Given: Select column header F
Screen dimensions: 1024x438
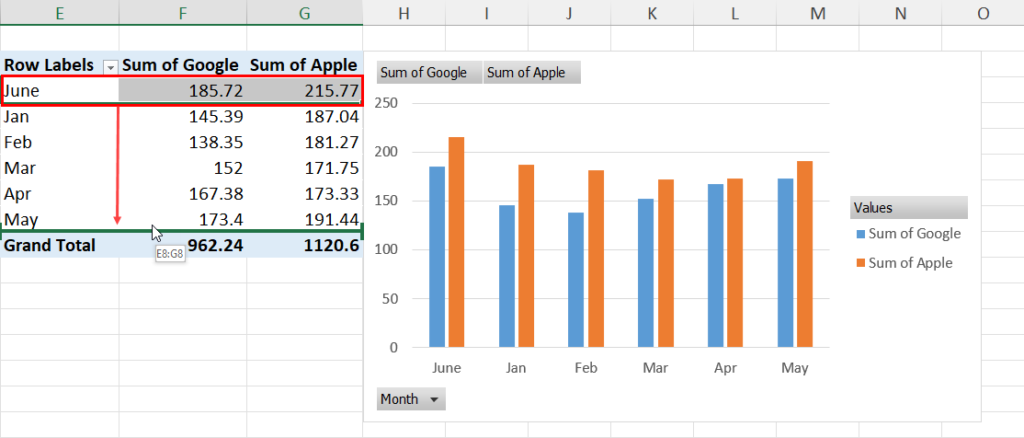Looking at the screenshot, I should point(183,12).
